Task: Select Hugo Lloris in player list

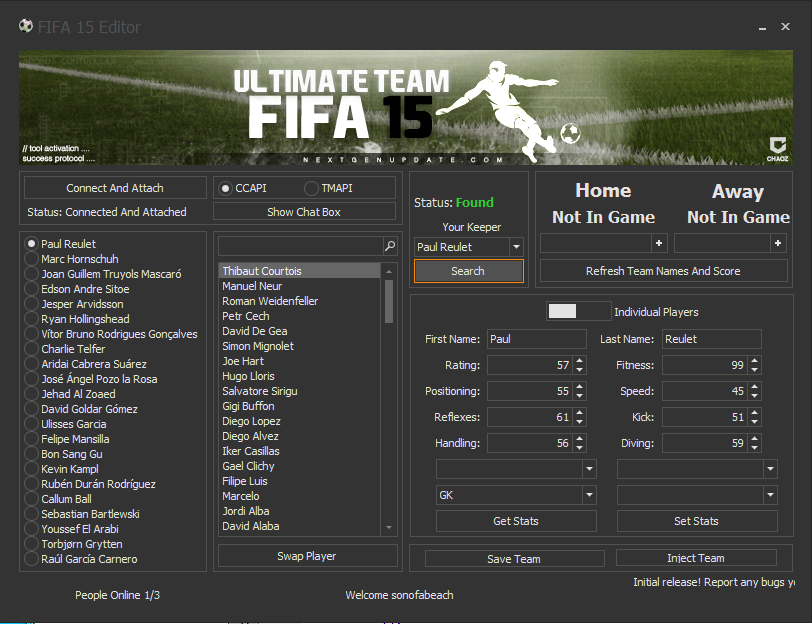Action: coord(300,376)
